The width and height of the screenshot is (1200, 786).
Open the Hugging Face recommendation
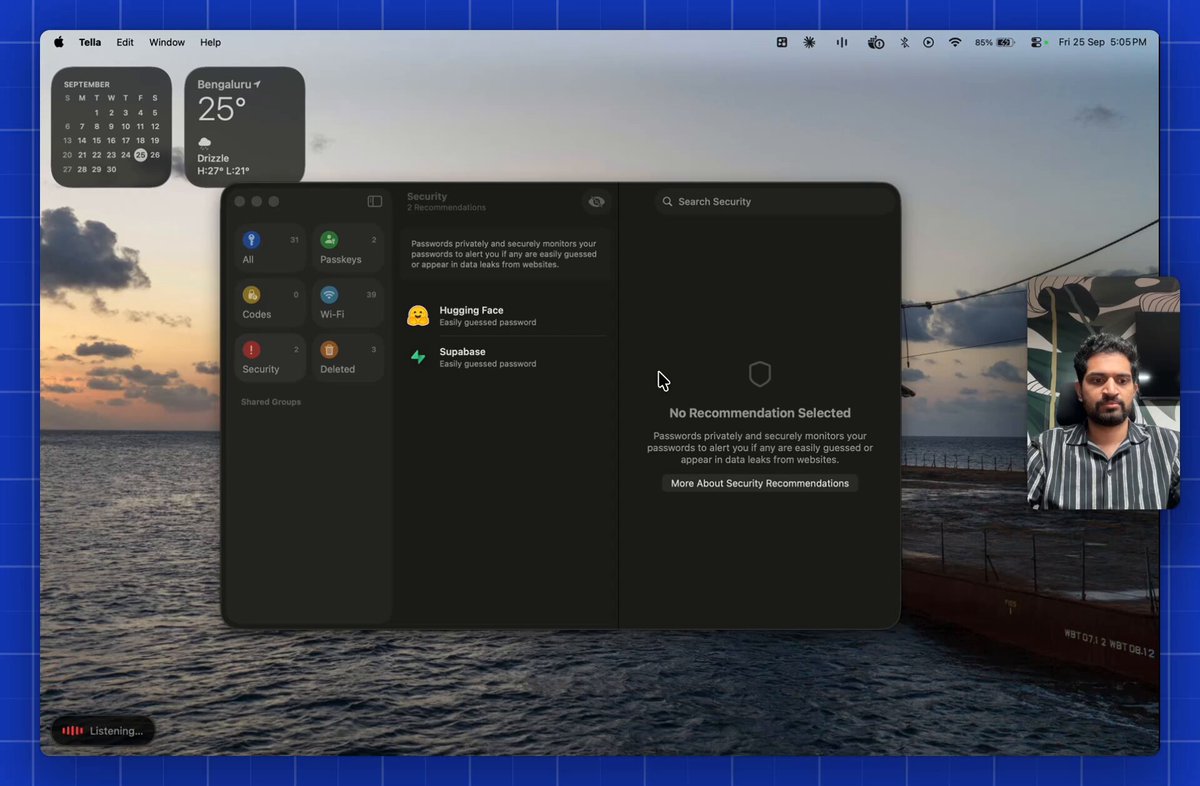coord(505,316)
